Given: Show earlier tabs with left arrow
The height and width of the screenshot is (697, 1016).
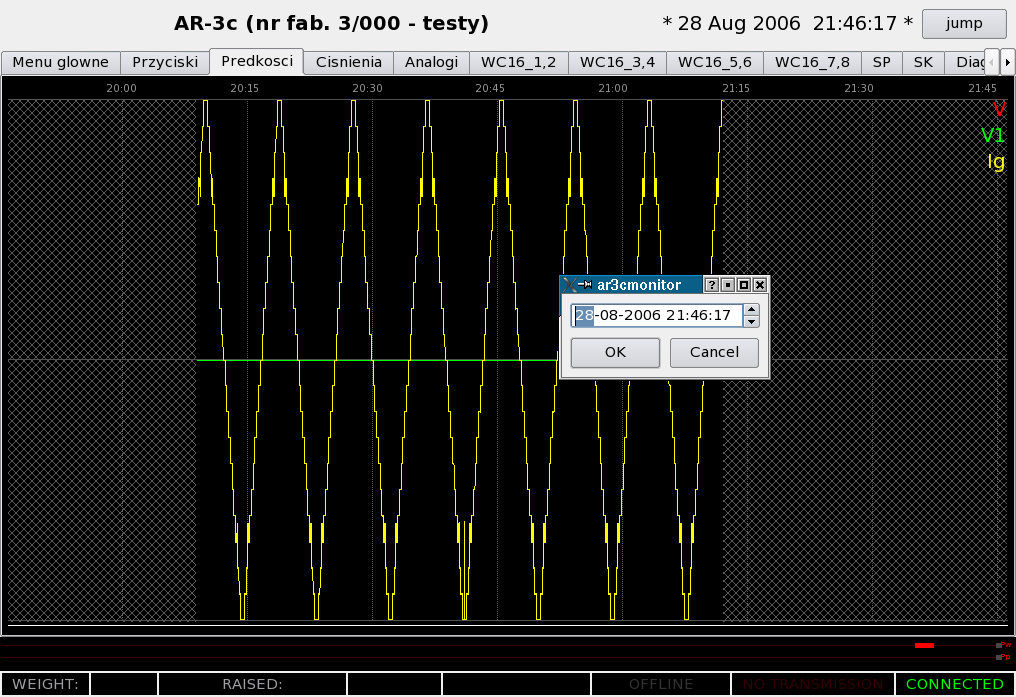Looking at the screenshot, I should (991, 62).
